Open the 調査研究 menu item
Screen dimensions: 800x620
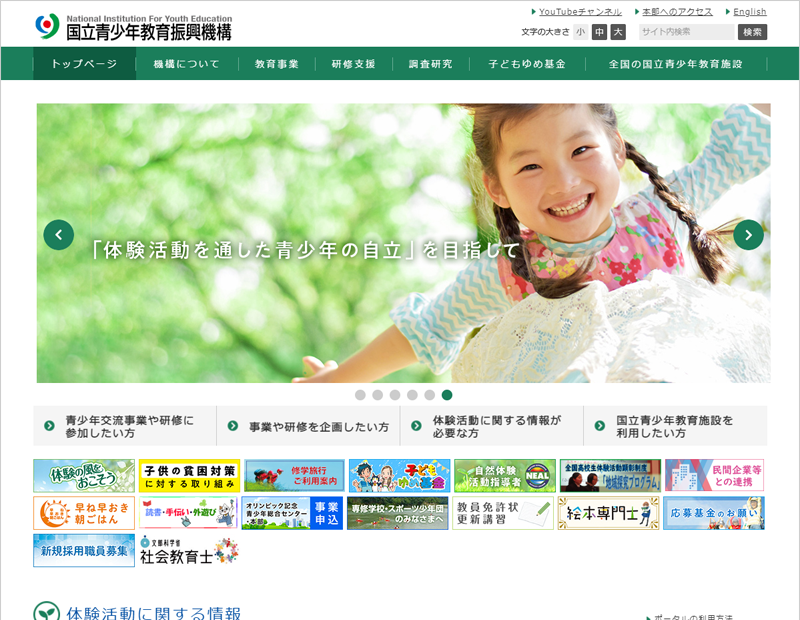click(431, 64)
